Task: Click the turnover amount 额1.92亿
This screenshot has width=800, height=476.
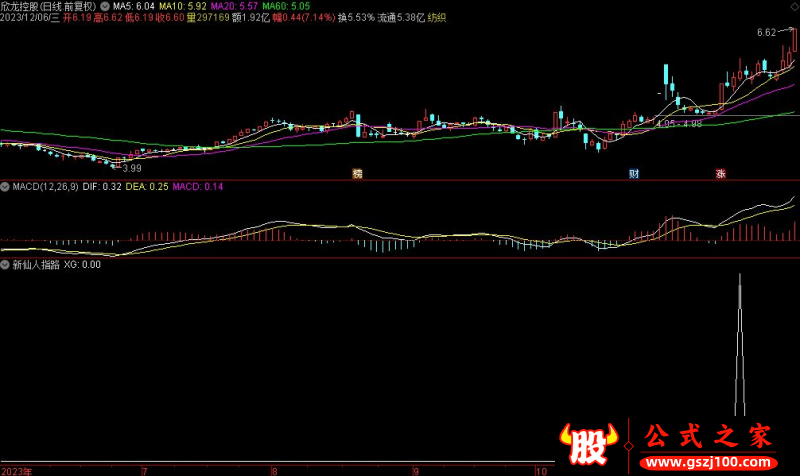Action: click(251, 17)
